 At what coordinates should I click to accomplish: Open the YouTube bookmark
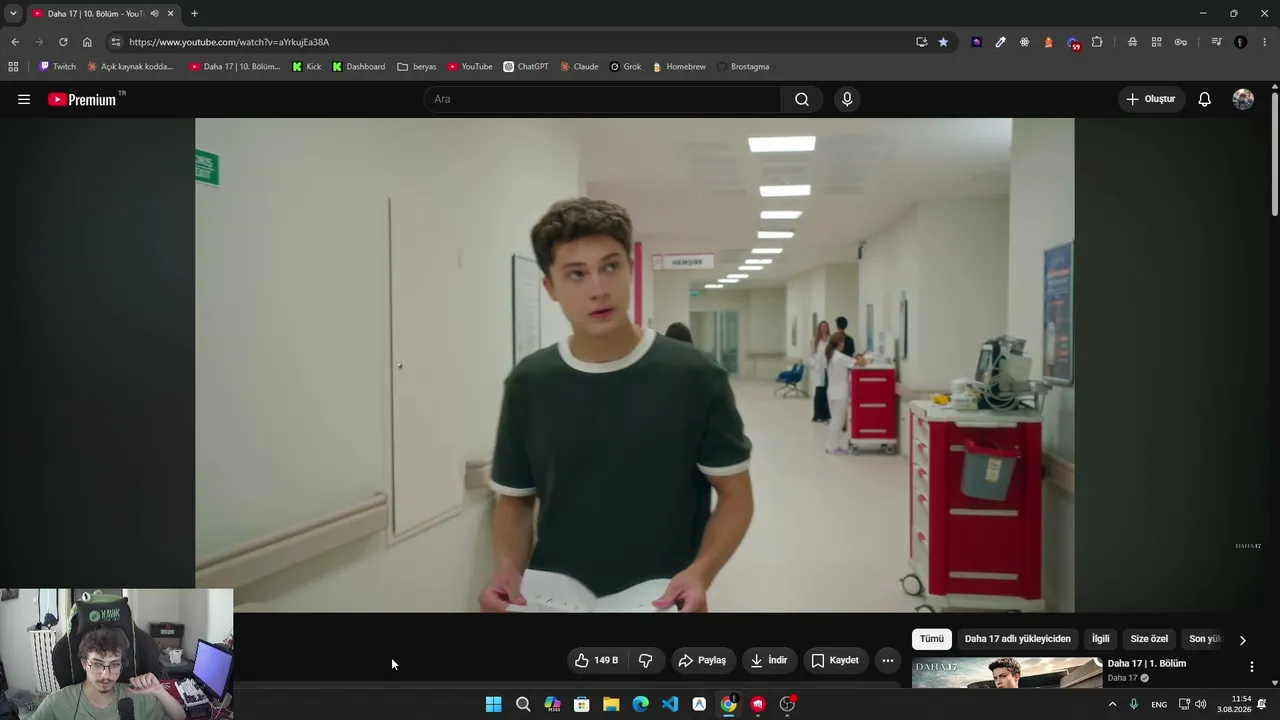470,67
